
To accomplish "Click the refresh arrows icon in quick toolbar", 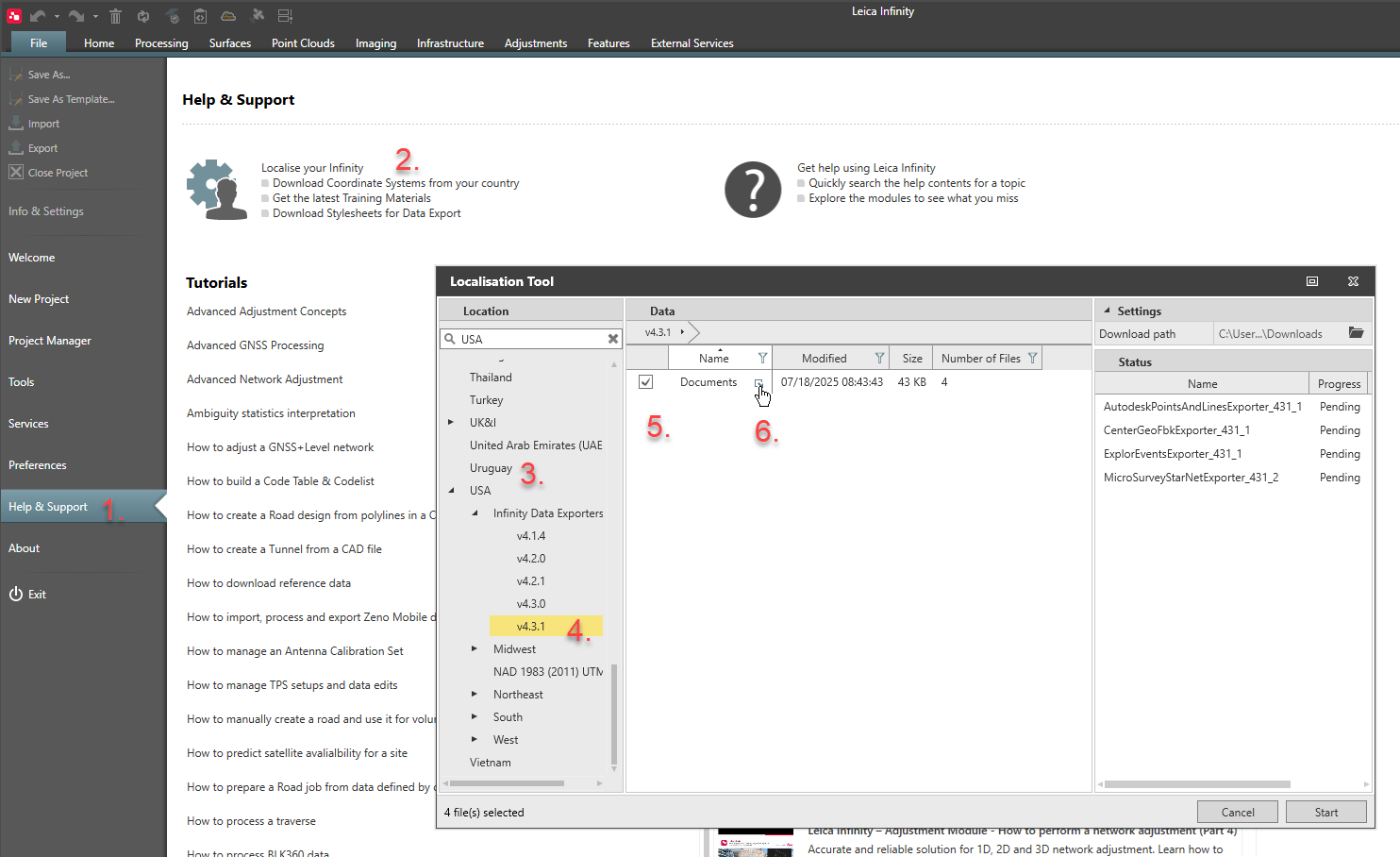I will [143, 16].
